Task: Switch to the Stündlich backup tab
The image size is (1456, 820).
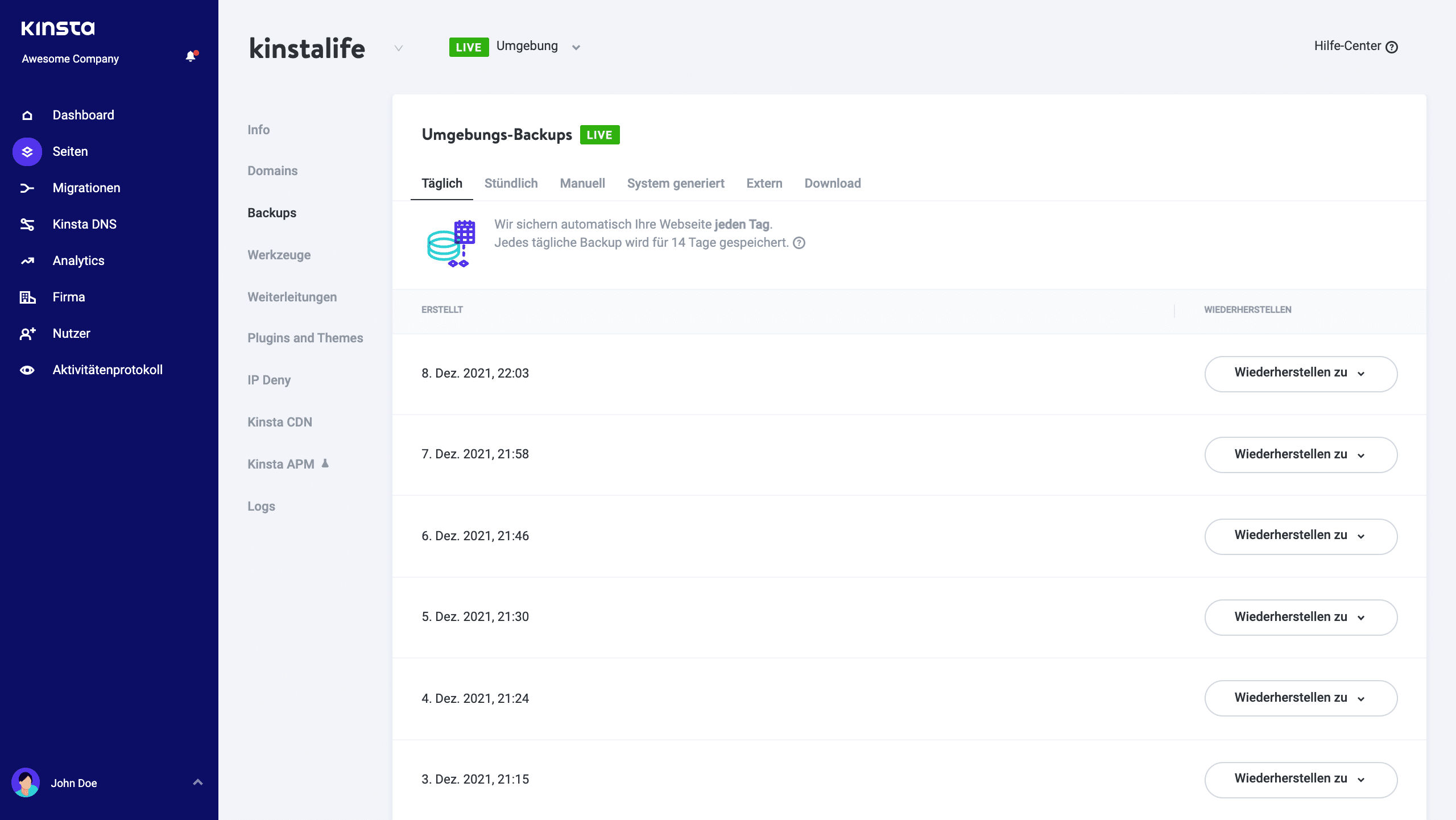Action: [x=510, y=183]
